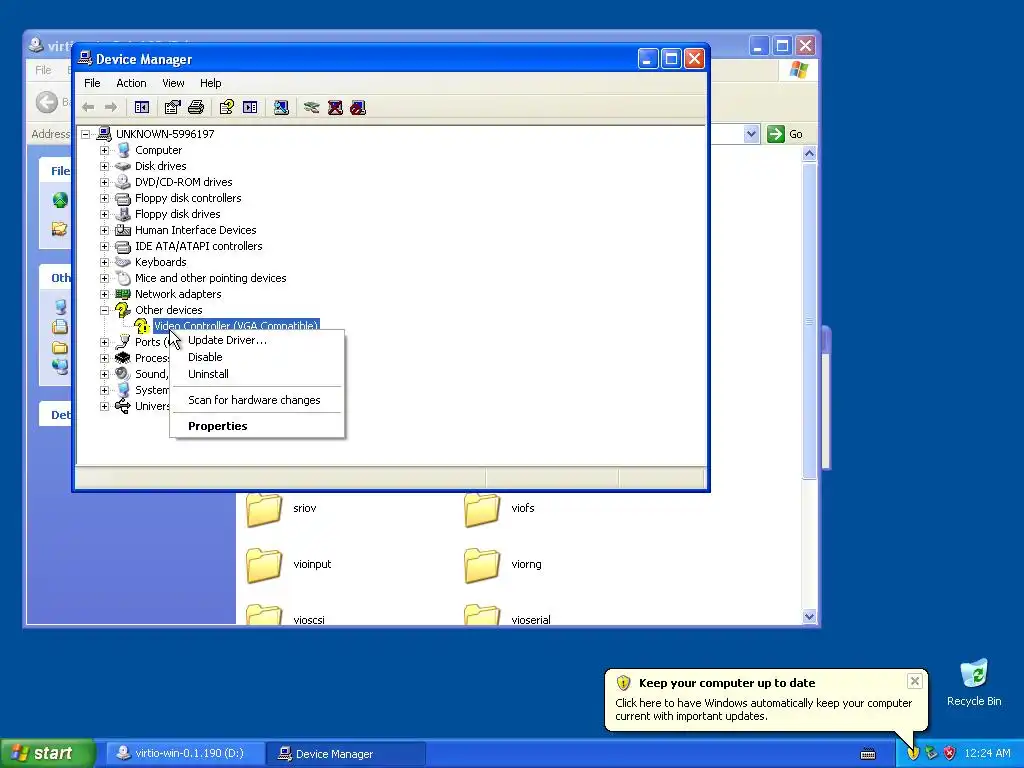This screenshot has width=1024, height=768.
Task: Click the Other devices question mark icon
Action: pyautogui.click(x=123, y=310)
